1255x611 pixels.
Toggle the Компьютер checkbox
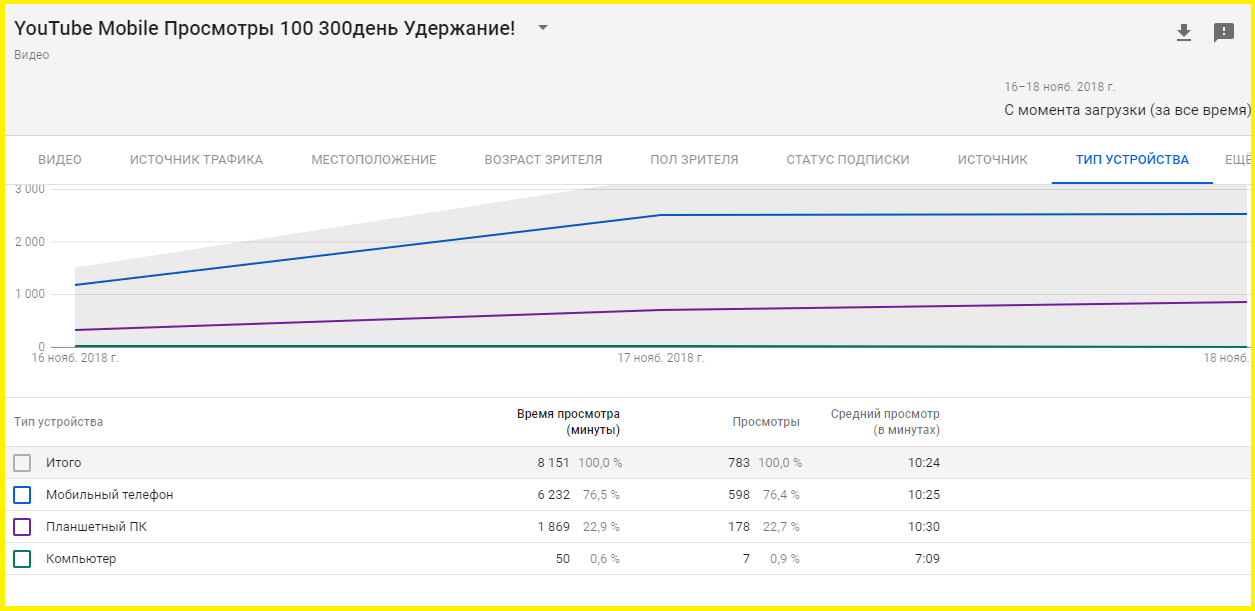(x=22, y=559)
